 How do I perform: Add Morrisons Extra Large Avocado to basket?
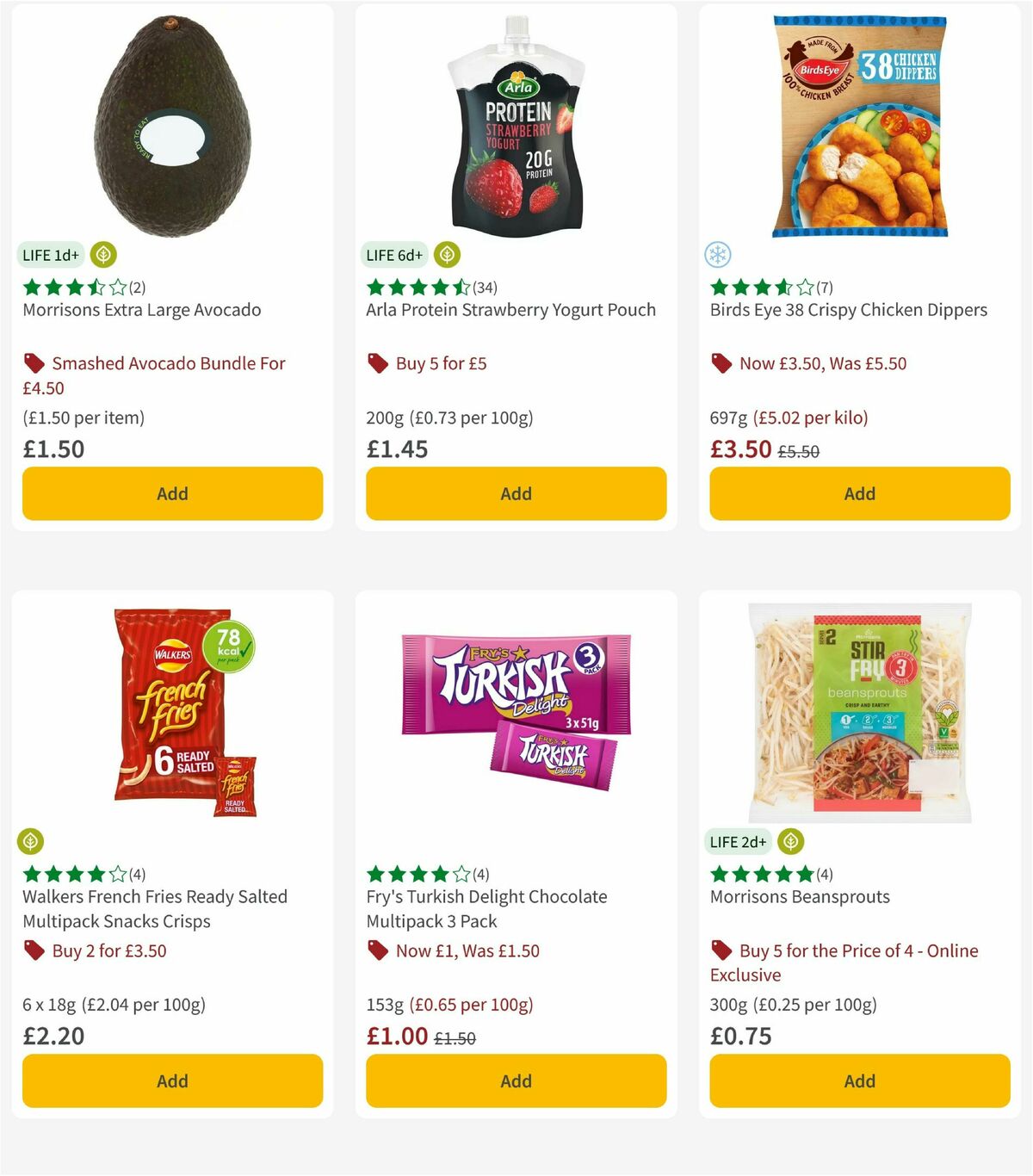[x=172, y=493]
